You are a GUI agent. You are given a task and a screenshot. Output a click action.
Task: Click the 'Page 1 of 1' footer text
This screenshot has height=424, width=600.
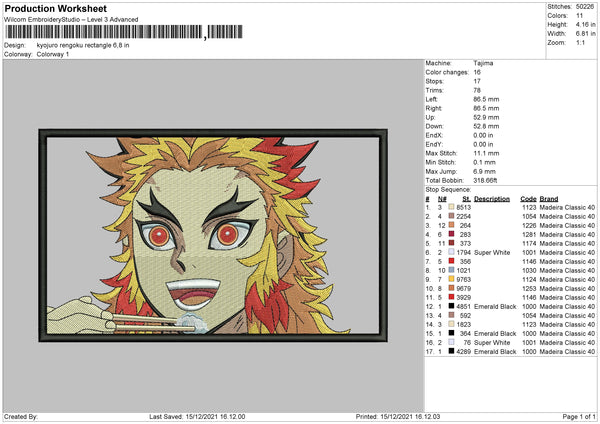[x=579, y=417]
